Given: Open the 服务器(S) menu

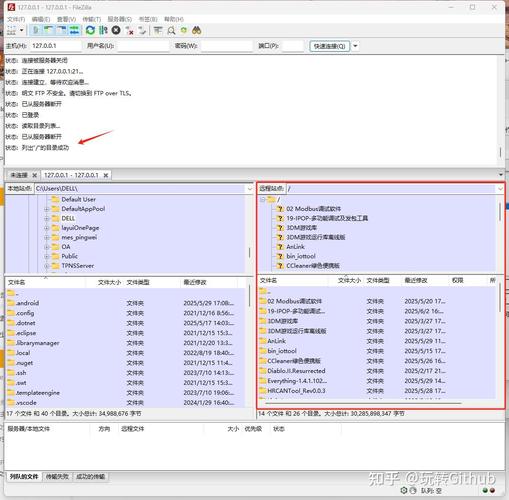Looking at the screenshot, I should [120, 19].
